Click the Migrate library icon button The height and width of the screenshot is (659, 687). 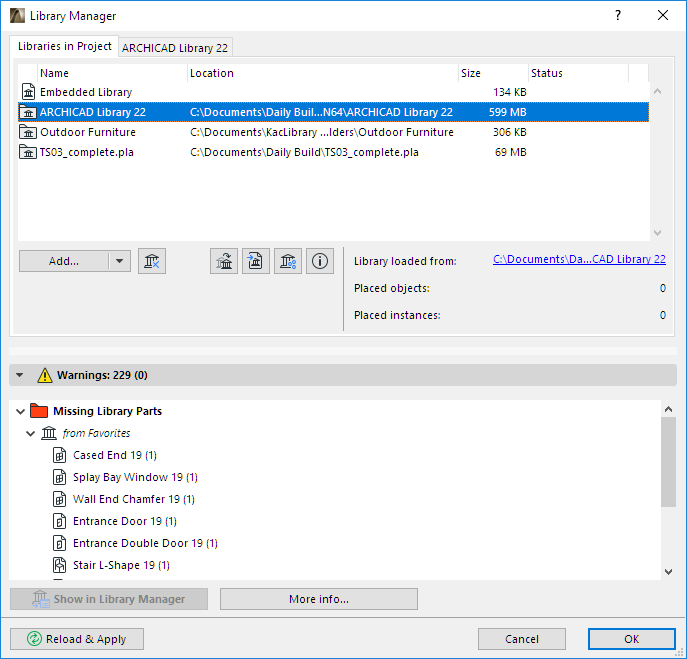point(224,261)
